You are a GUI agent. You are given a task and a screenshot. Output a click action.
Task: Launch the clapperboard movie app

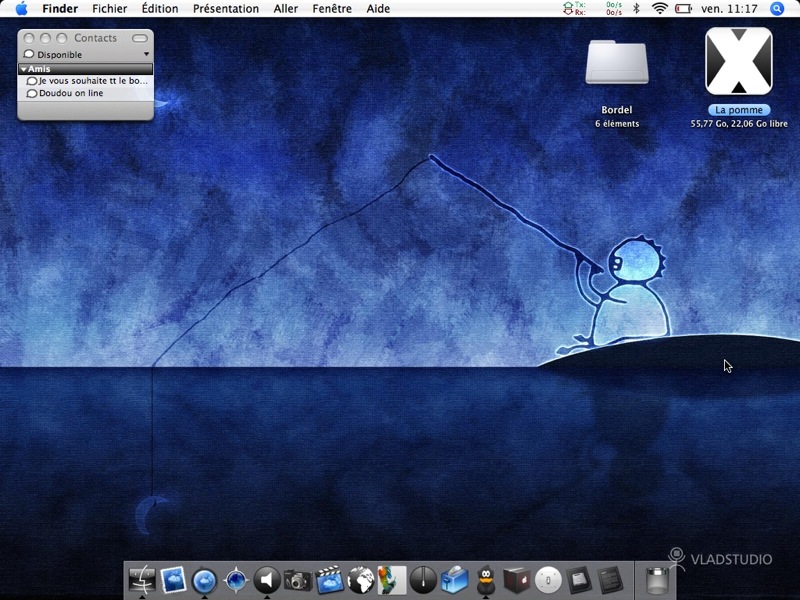coord(329,580)
